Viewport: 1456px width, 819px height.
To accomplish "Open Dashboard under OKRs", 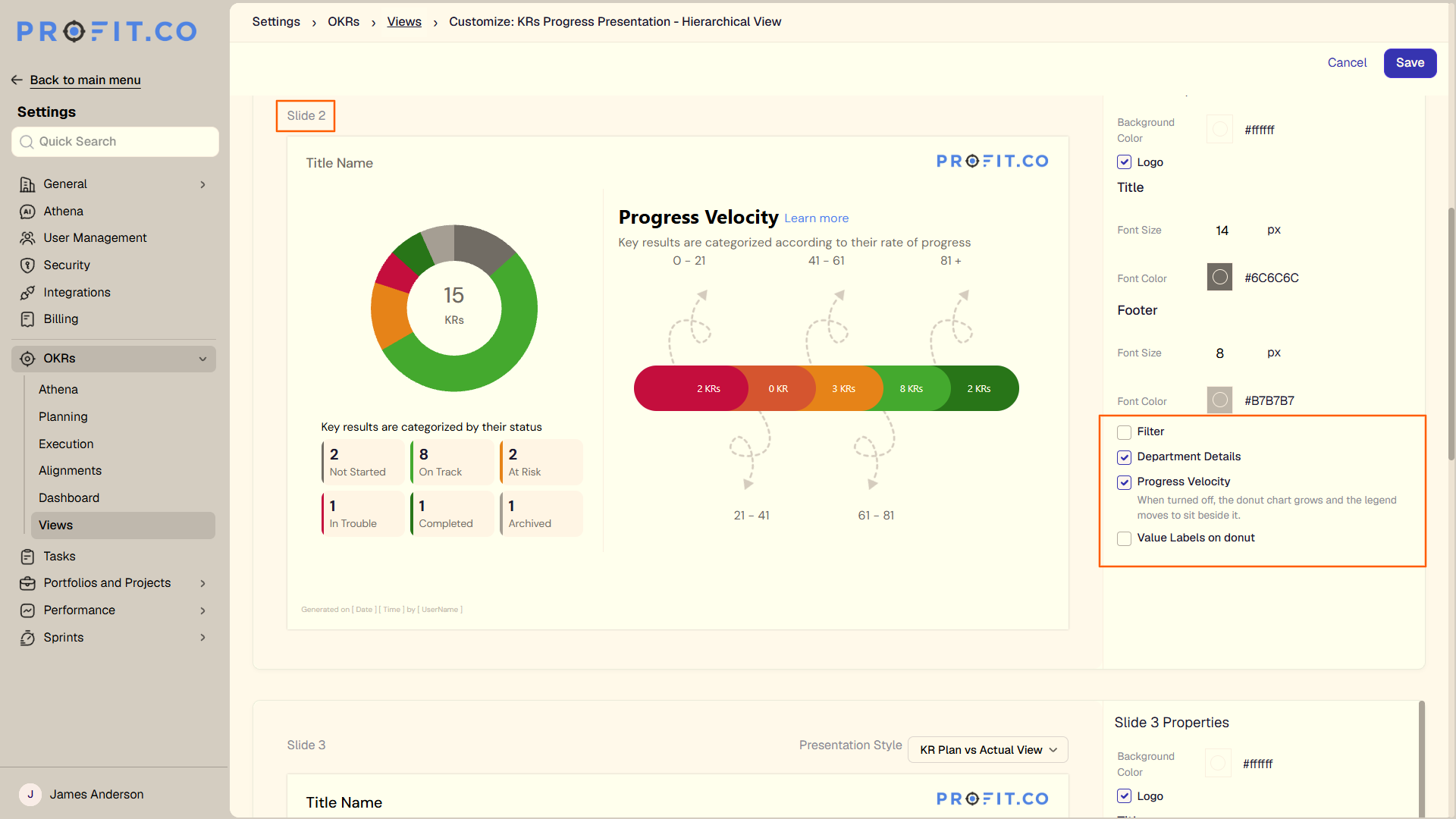I will (x=69, y=498).
